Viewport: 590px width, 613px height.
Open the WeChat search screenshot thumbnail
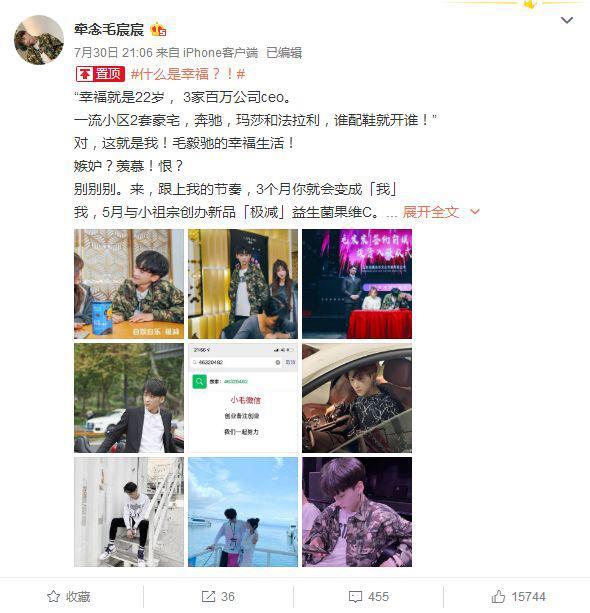(x=243, y=398)
